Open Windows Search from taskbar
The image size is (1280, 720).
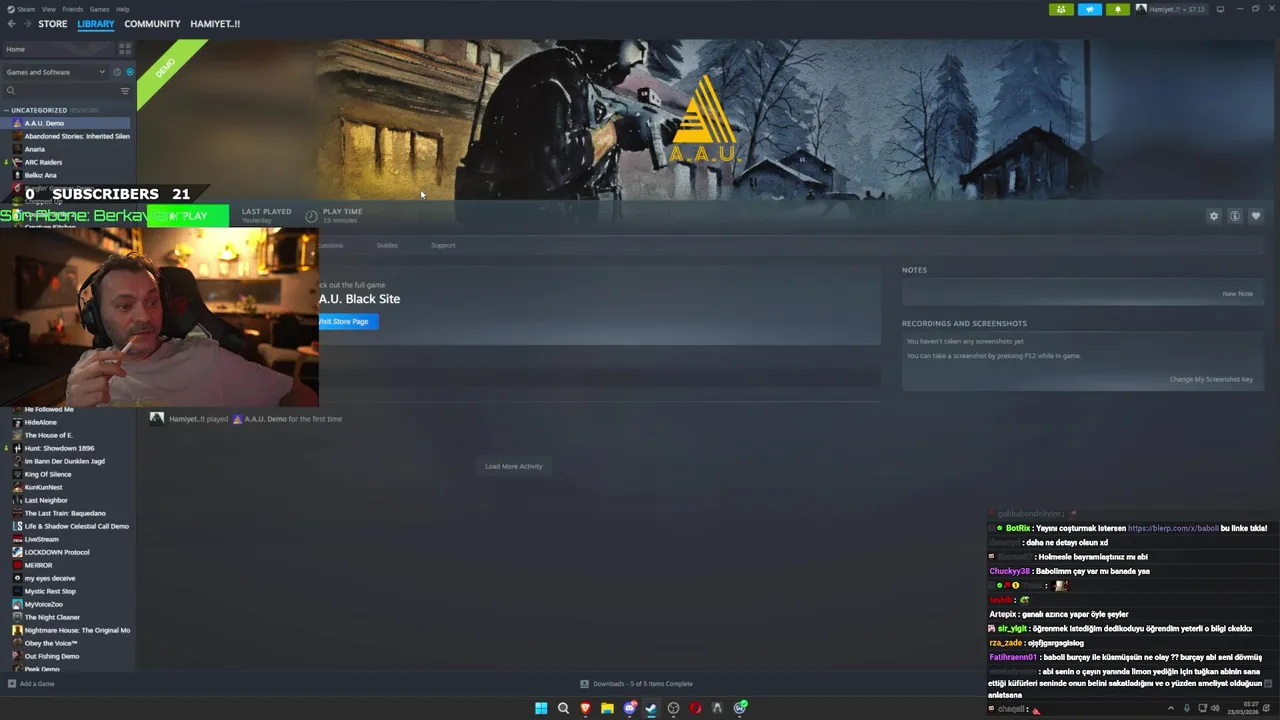563,708
